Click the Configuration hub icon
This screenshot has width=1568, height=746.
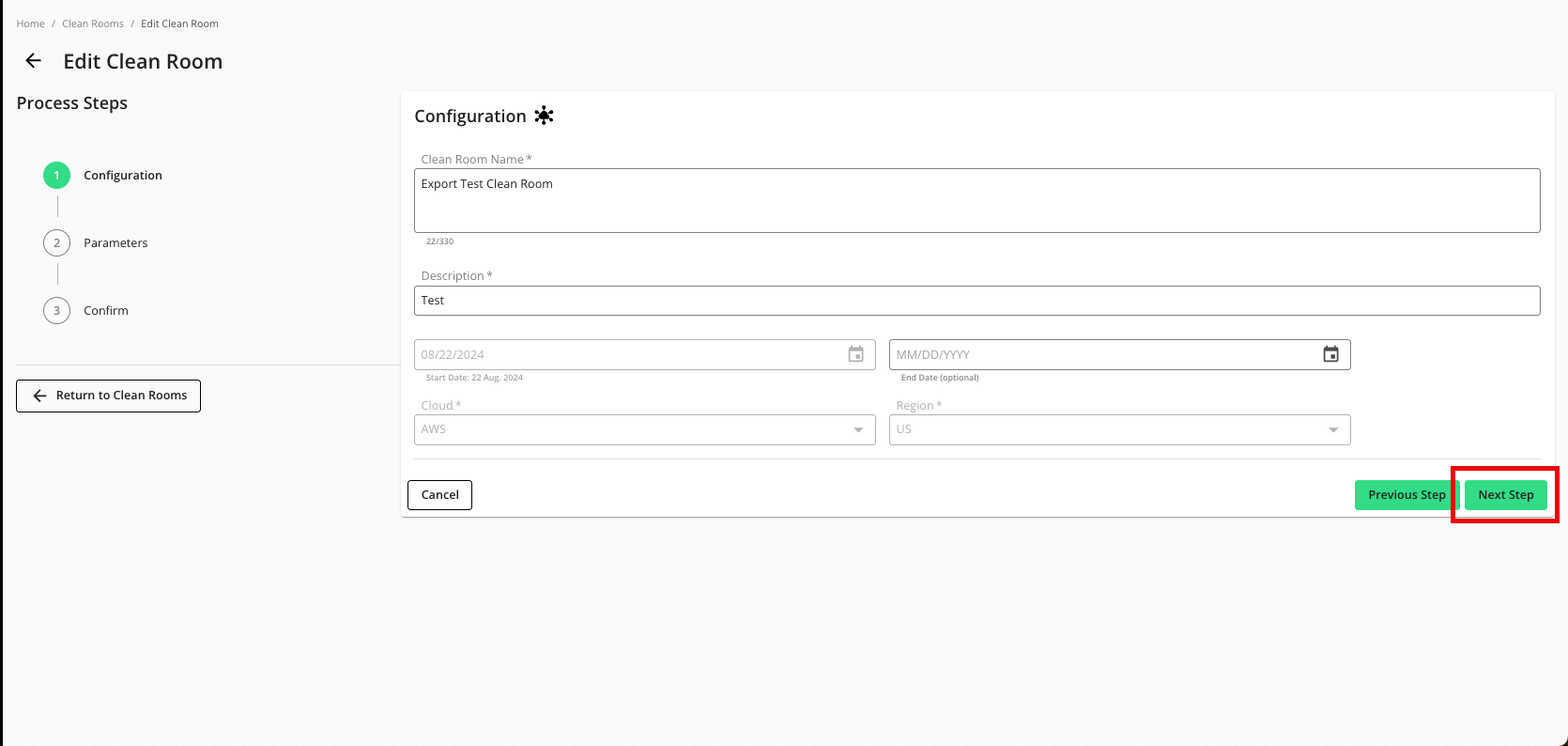tap(544, 116)
